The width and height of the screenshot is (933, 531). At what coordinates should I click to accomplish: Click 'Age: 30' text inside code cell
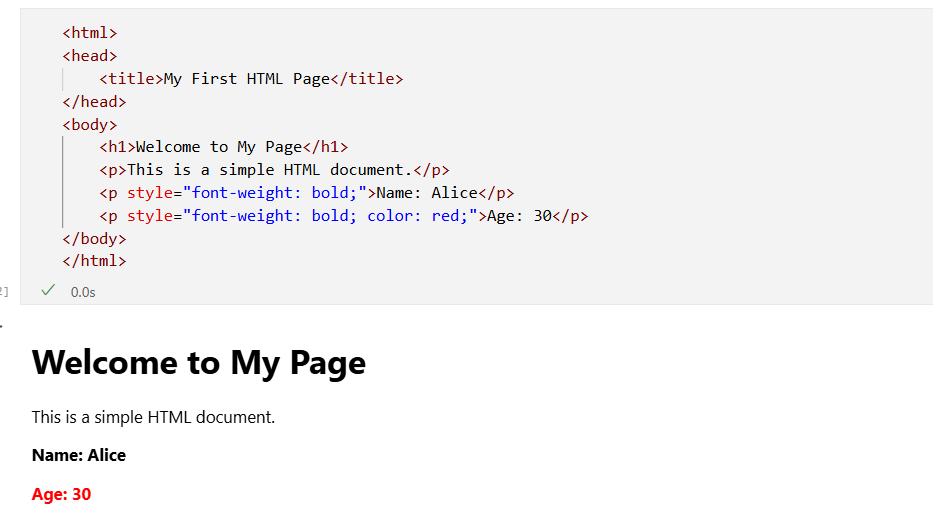519,216
